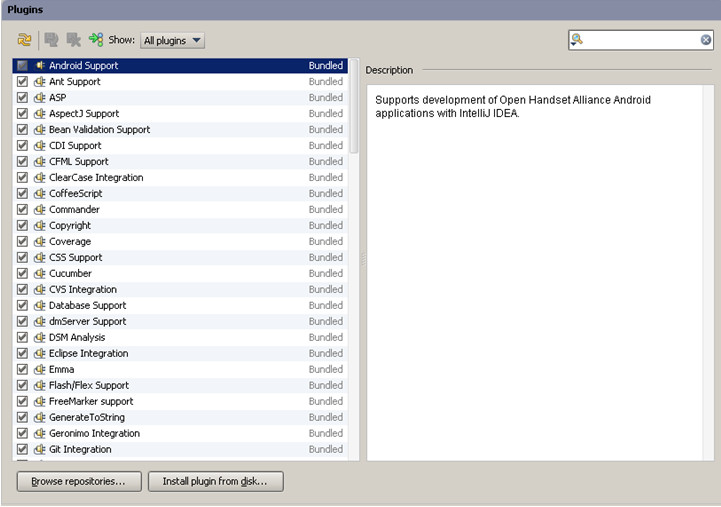The image size is (721, 507).
Task: Click Browse repositories button
Action: pos(79,481)
